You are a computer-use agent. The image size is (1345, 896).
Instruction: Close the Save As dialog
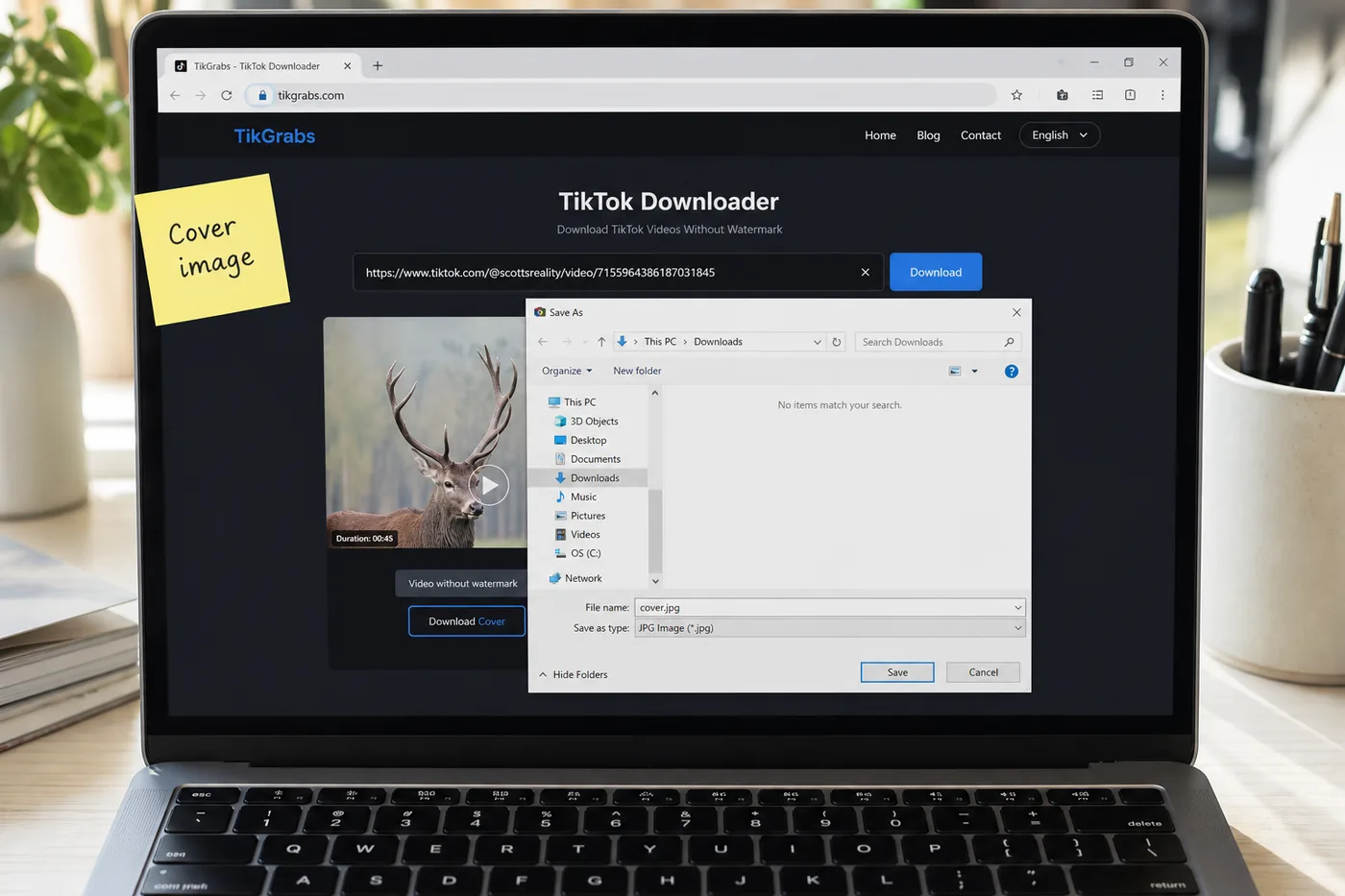[x=1016, y=312]
